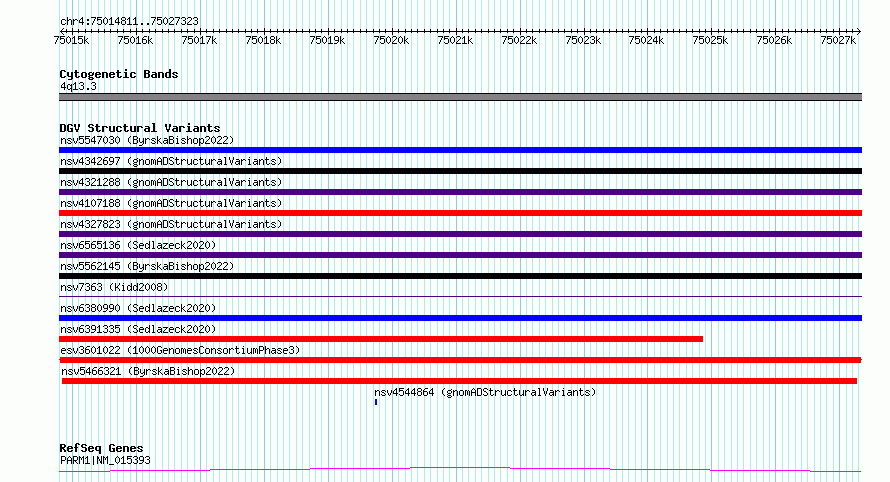Image resolution: width=890 pixels, height=482 pixels.
Task: Open esv3601022 (1000GenomesConsortiumPhase3) label
Action: point(180,350)
